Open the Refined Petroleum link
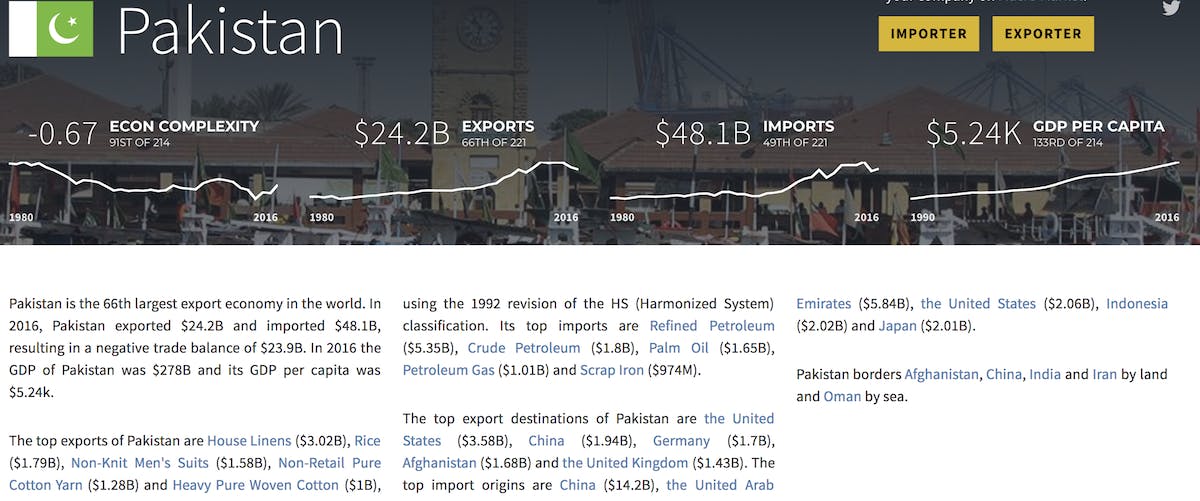Screen dimensions: 1200x501 712,326
